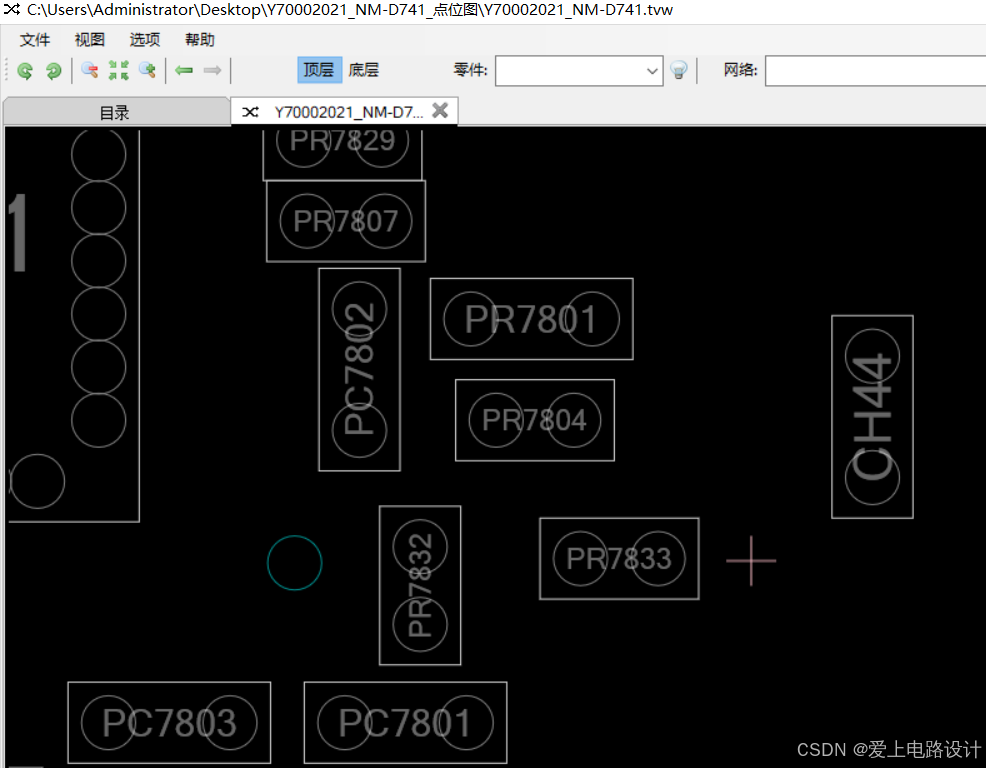
Task: Select the 顶层 top layer toggle
Action: [x=319, y=70]
